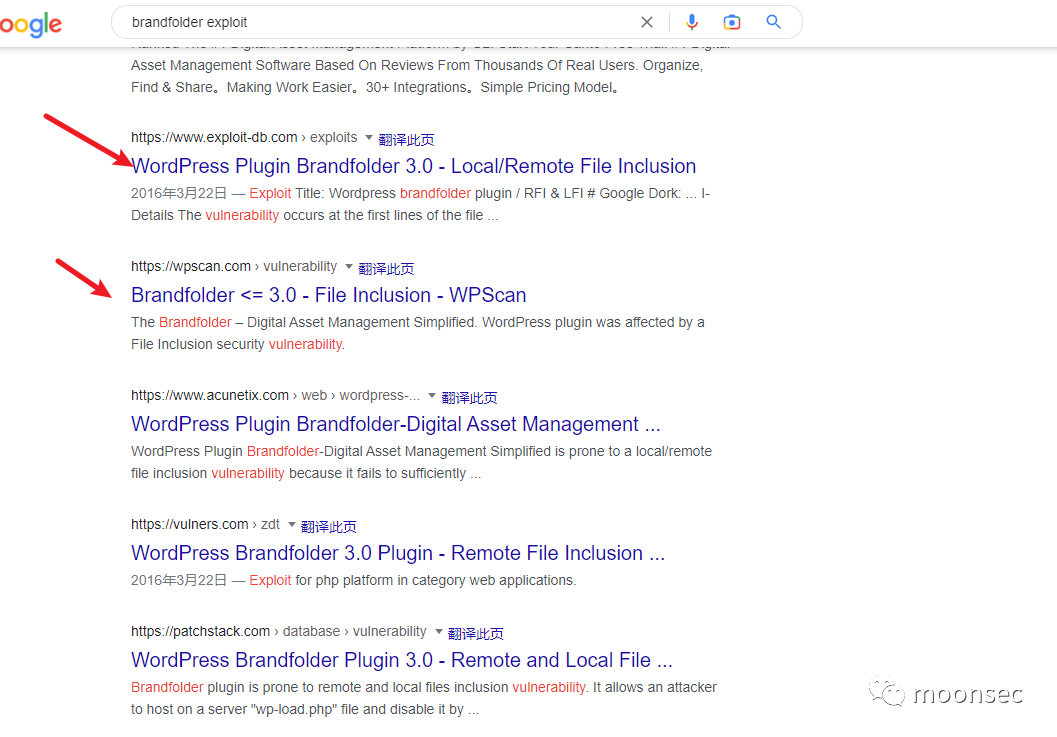The width and height of the screenshot is (1057, 737).
Task: Open 'WordPress Plugin Brandfolder 3.0 - Local/Remote File Inclusion'
Action: [413, 166]
